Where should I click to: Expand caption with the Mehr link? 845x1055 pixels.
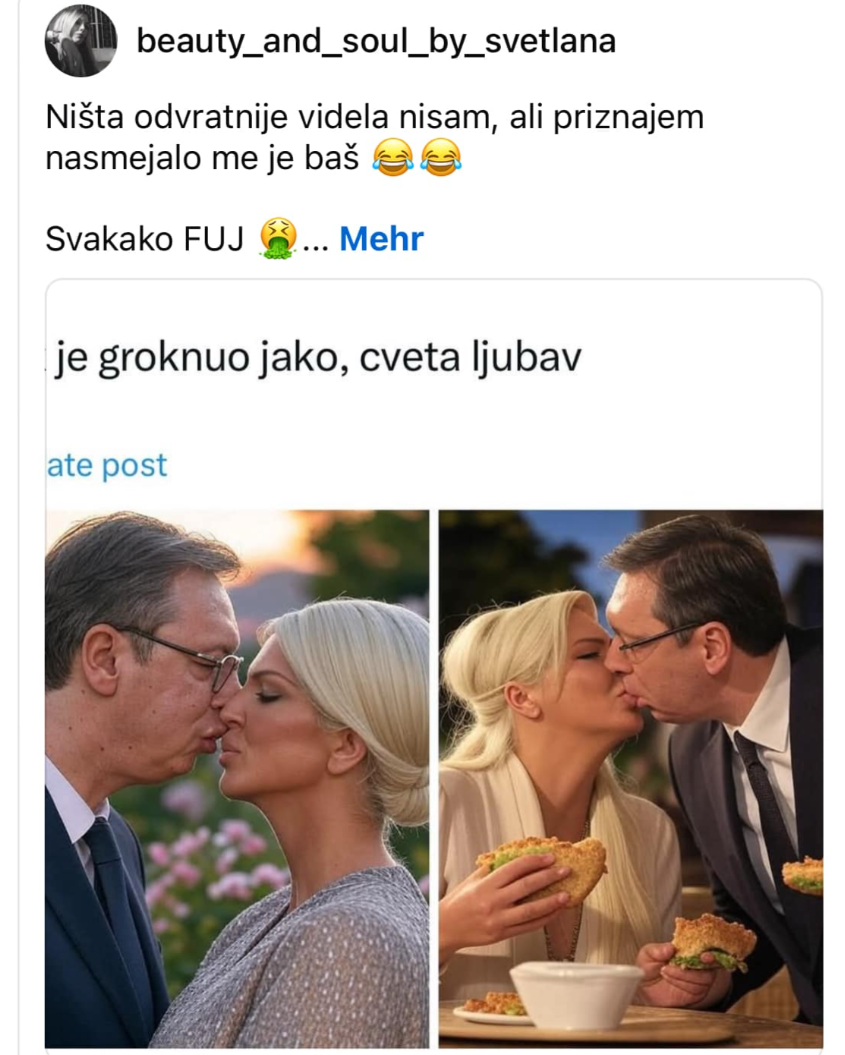point(381,238)
